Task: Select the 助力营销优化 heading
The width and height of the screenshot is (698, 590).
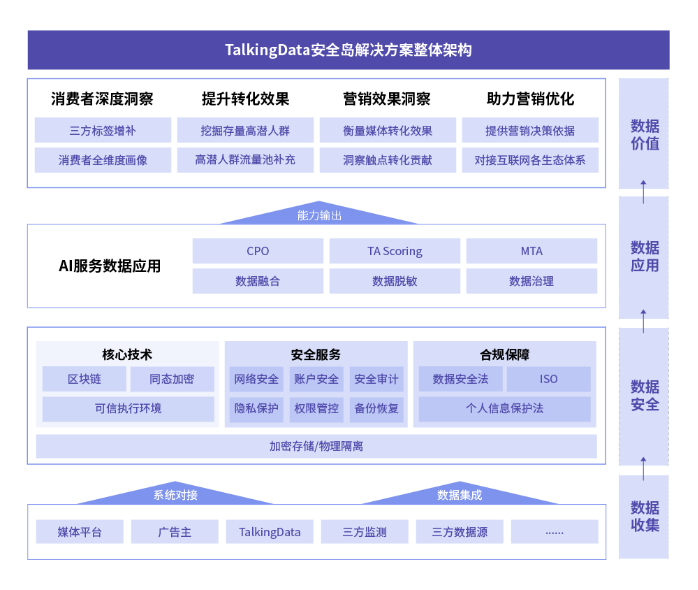Action: click(x=530, y=99)
